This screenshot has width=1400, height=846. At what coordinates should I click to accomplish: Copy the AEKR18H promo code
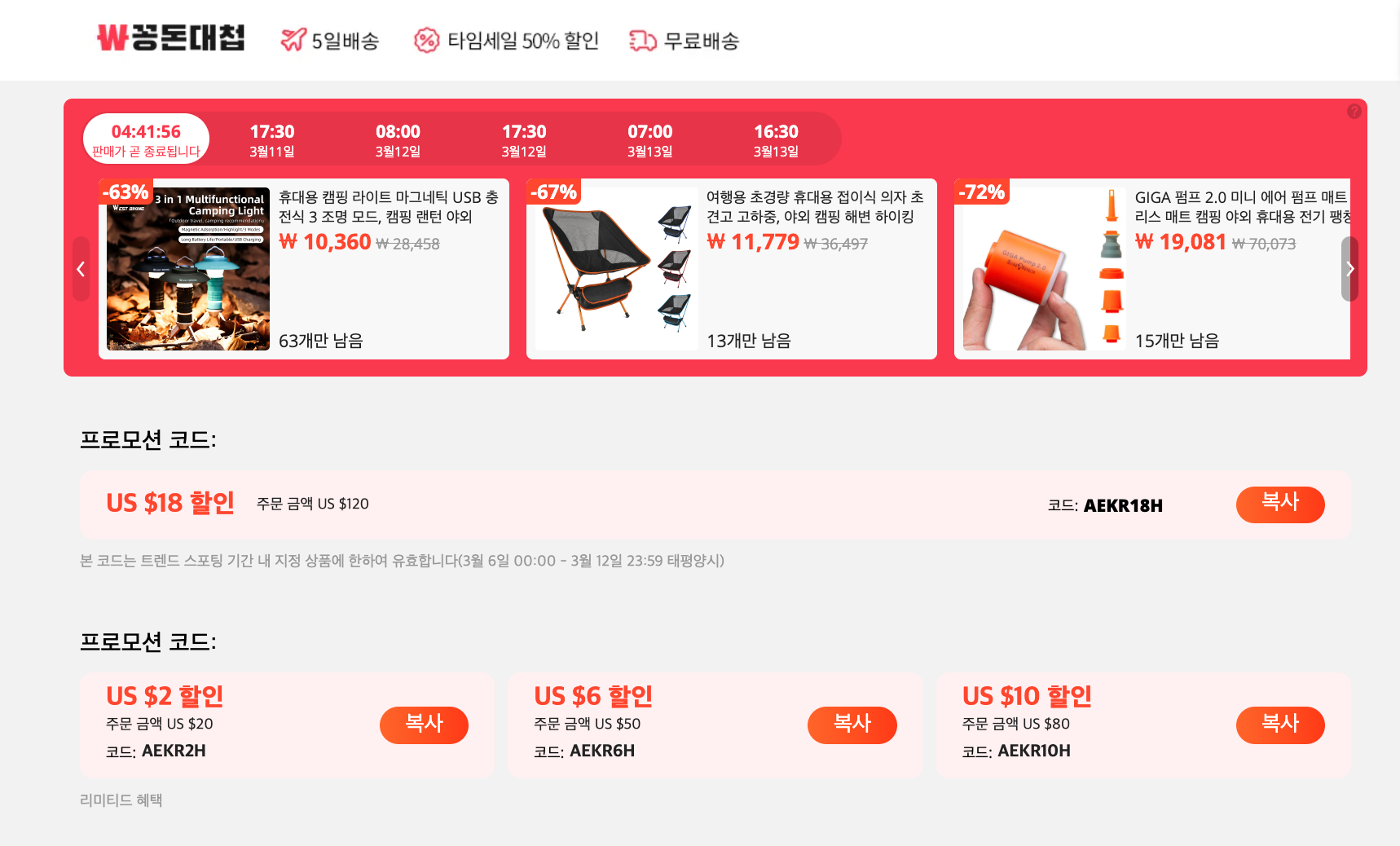(x=1280, y=505)
